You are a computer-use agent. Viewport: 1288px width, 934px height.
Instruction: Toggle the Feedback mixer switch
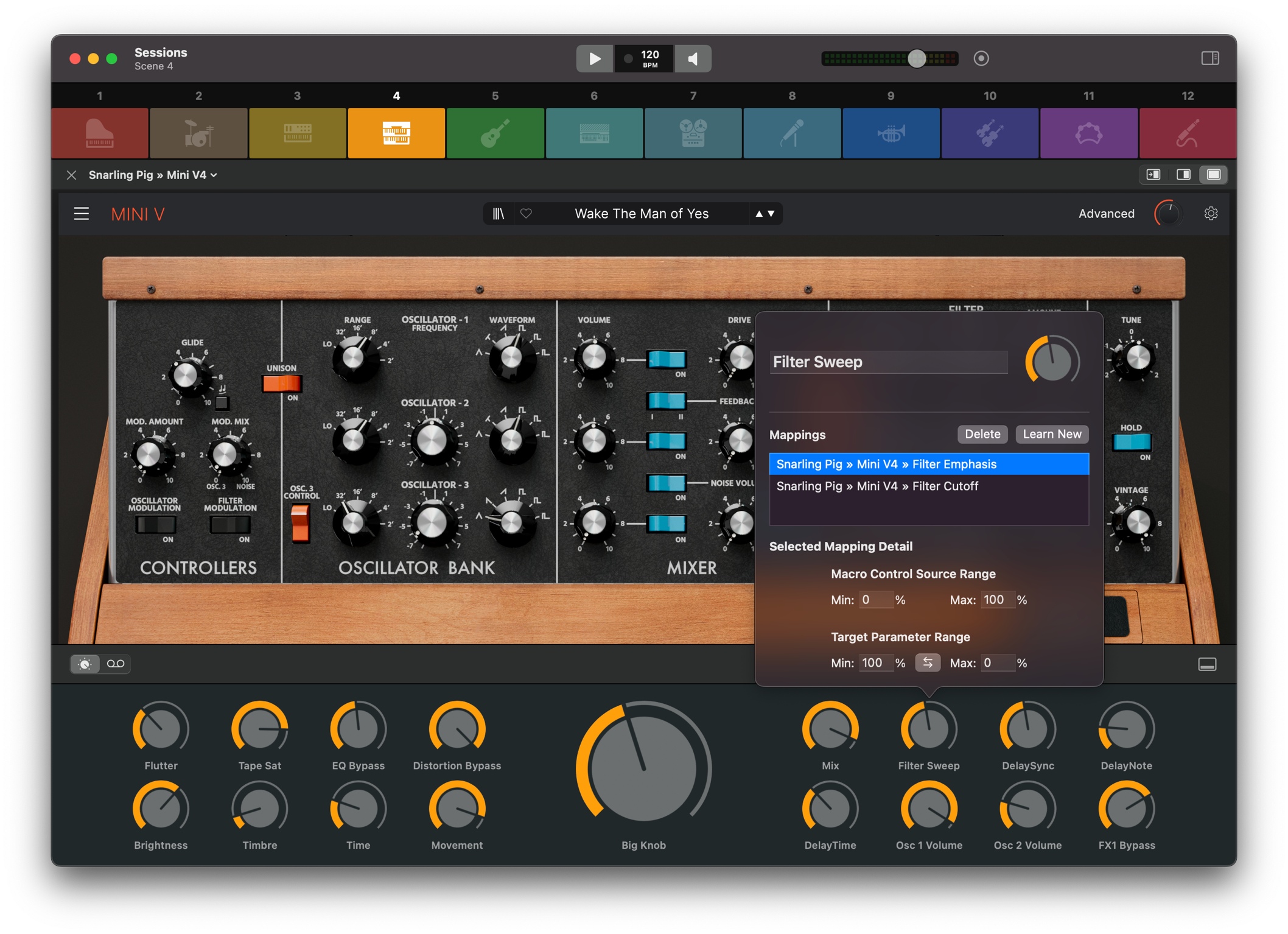point(667,400)
